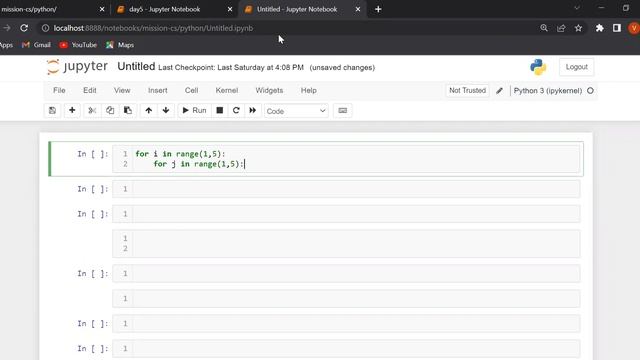The image size is (640, 360).
Task: Open the Help menu
Action: pos(309,91)
